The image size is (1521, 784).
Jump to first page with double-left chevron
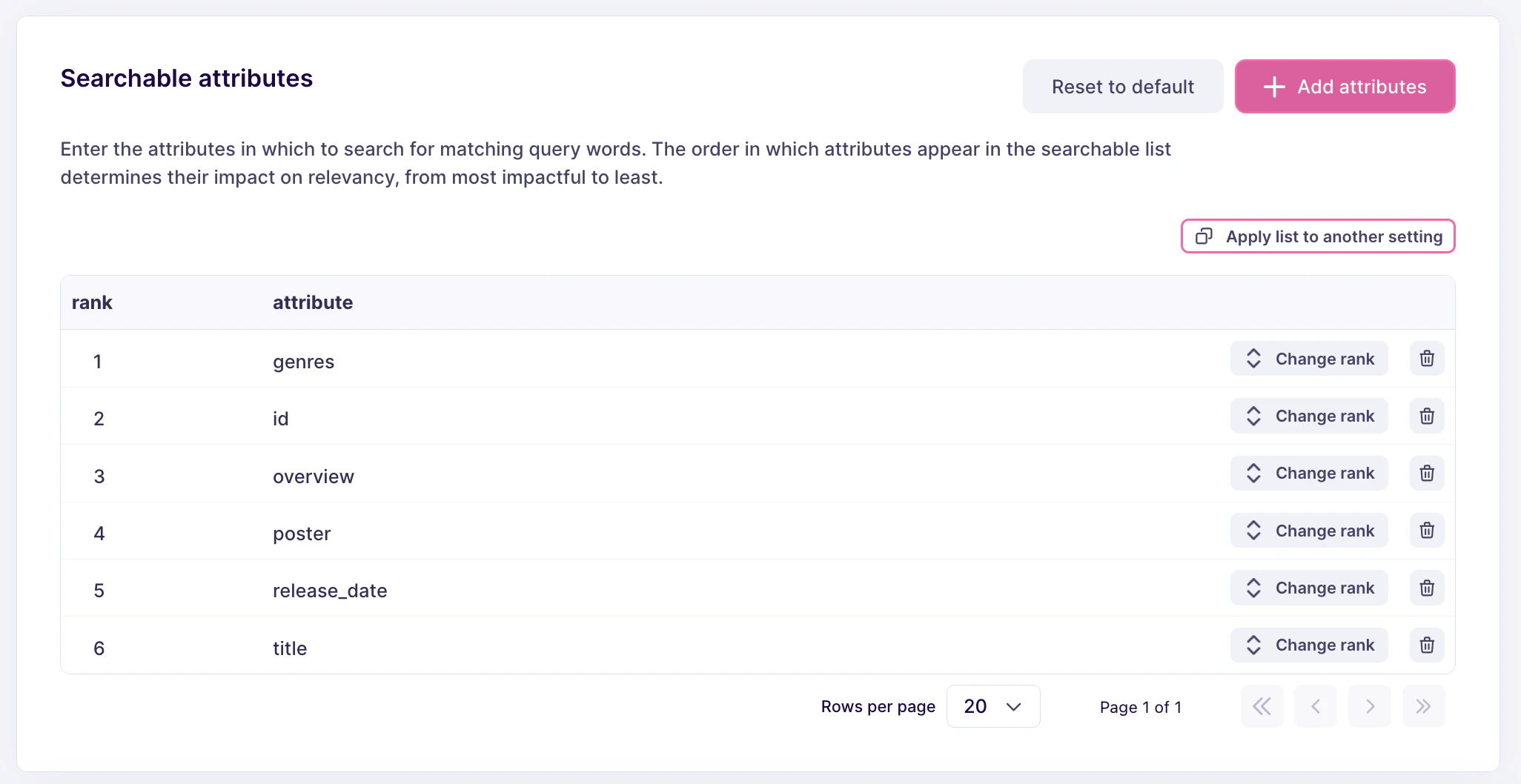[1262, 706]
